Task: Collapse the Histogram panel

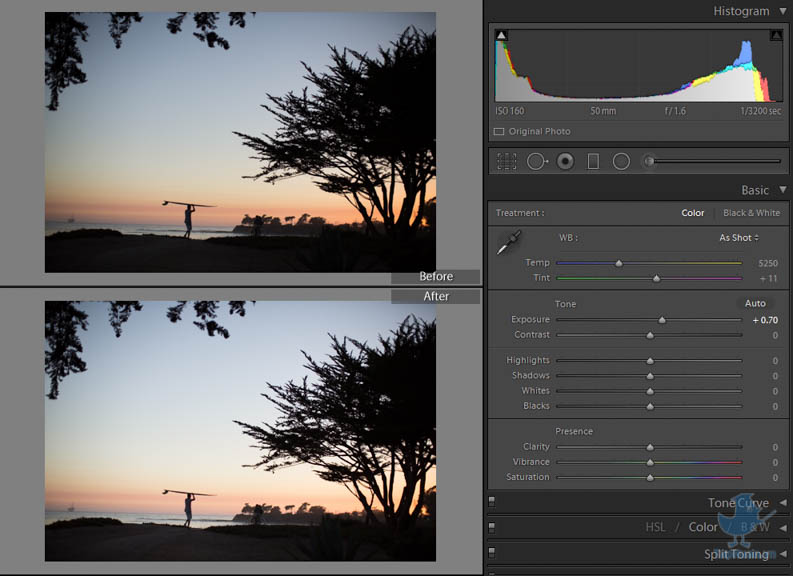Action: pos(781,11)
